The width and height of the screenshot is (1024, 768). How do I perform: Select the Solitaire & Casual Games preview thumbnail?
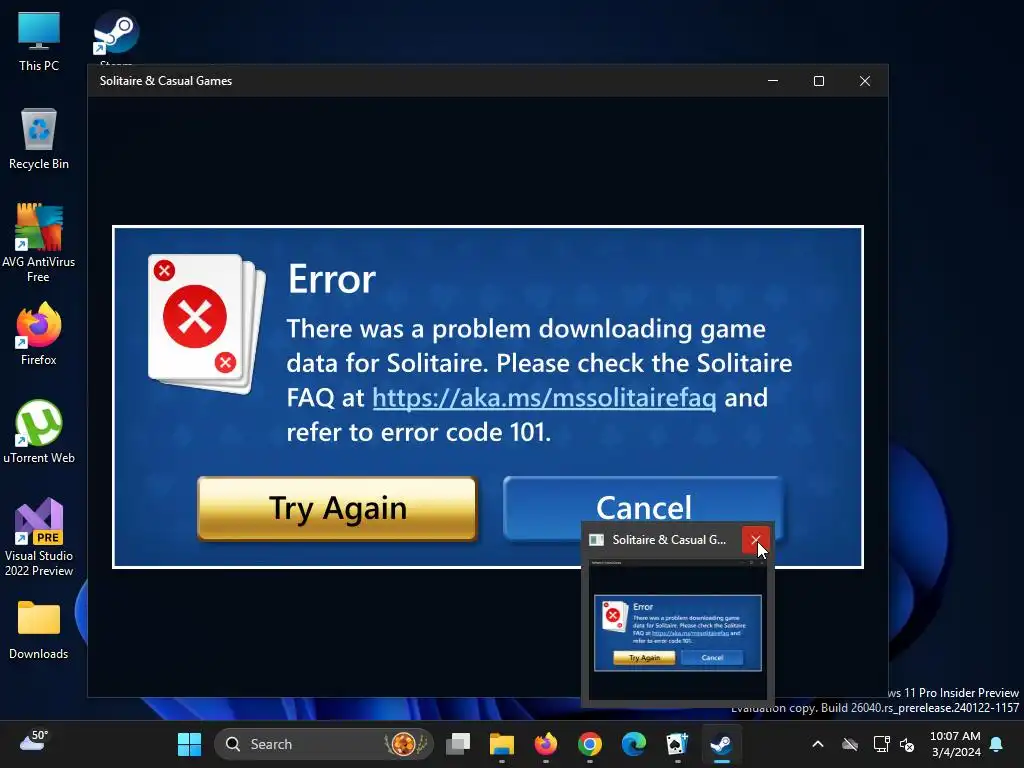tap(677, 630)
